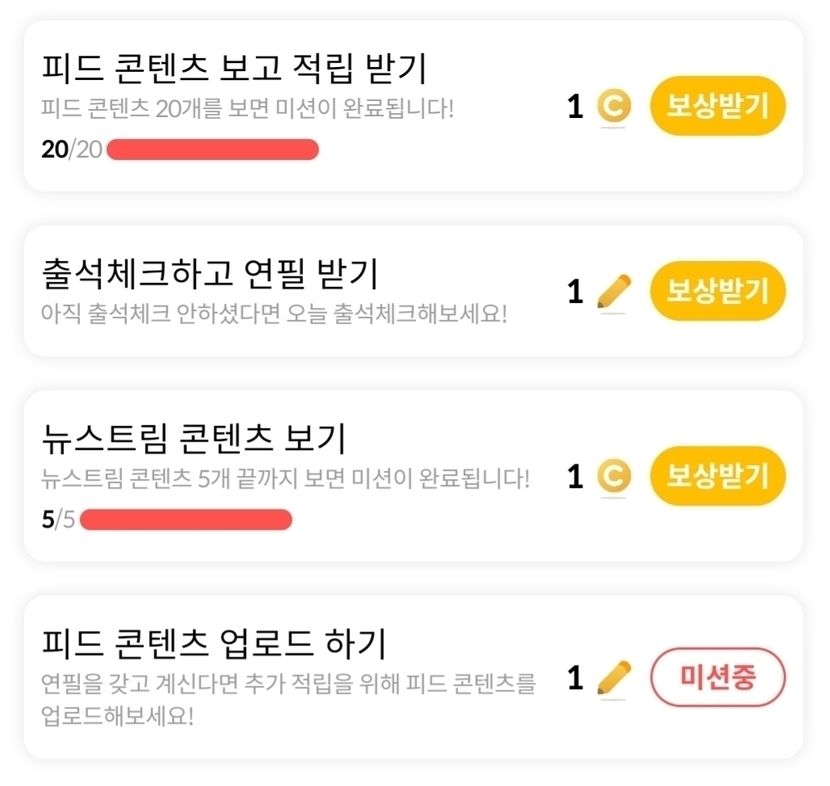Claim reward for 피드 콘텐츠 보고 적립 받기
830x786 pixels.
[717, 105]
